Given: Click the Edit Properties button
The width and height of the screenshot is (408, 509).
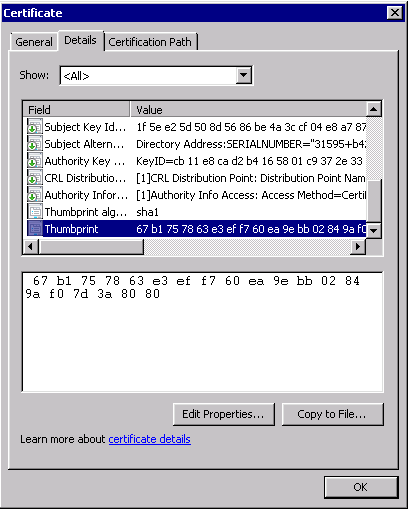Looking at the screenshot, I should [224, 414].
